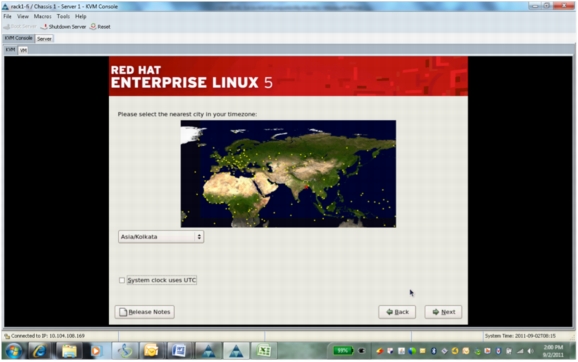Open the Outlook taskbar icon

[x=151, y=351]
